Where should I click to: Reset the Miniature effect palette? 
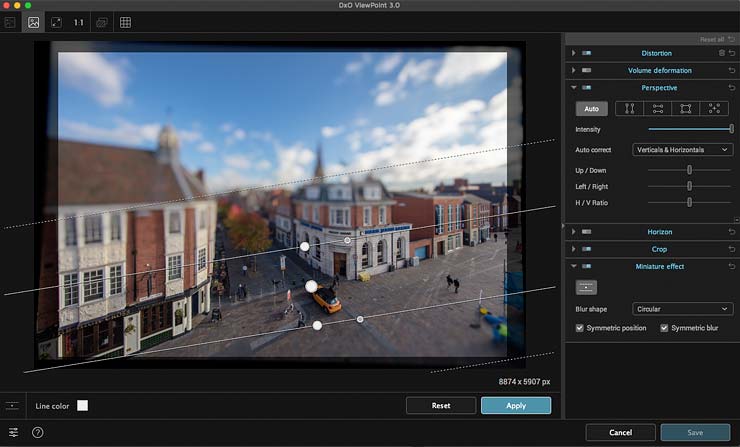click(732, 266)
